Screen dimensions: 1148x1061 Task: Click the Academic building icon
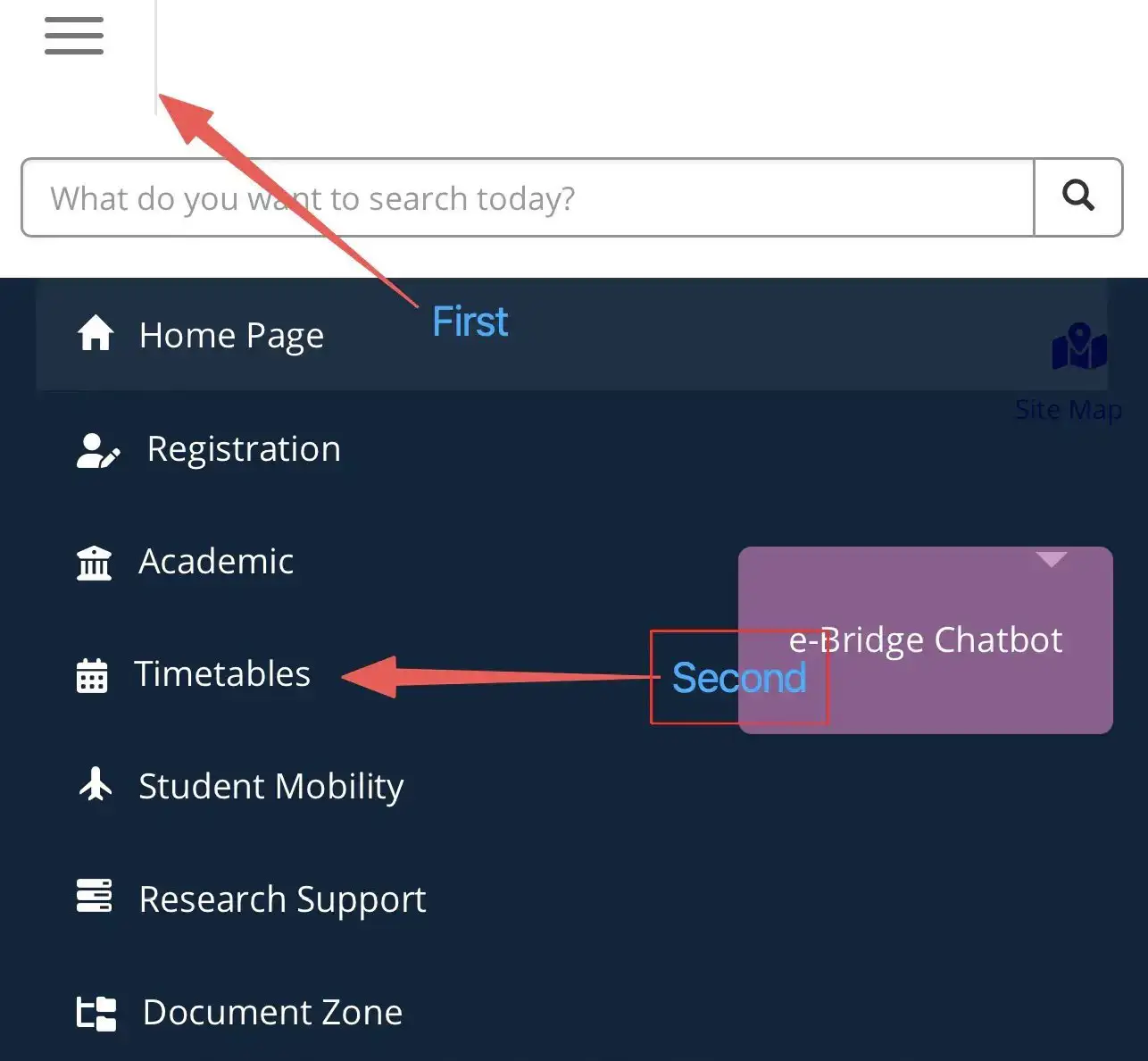(x=95, y=563)
